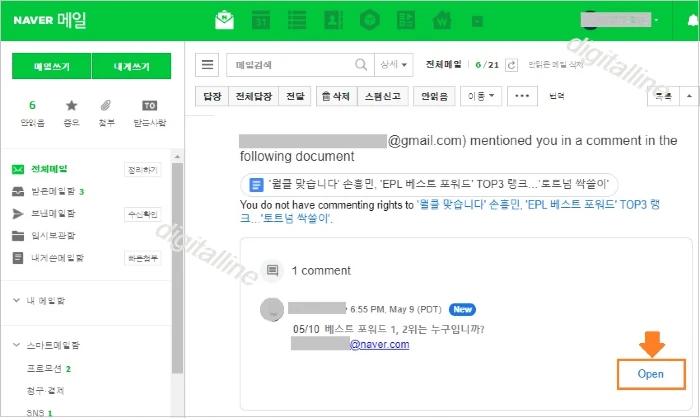Click the Open button in comment card
700x418 pixels.
tap(651, 374)
